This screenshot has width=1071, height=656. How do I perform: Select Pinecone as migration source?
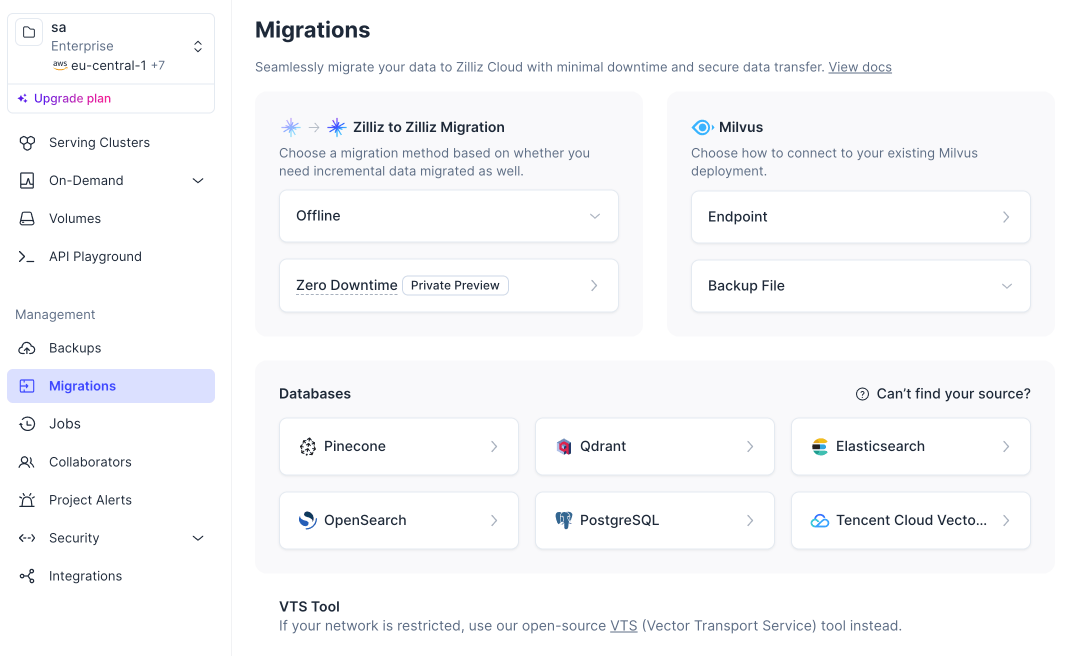(399, 446)
